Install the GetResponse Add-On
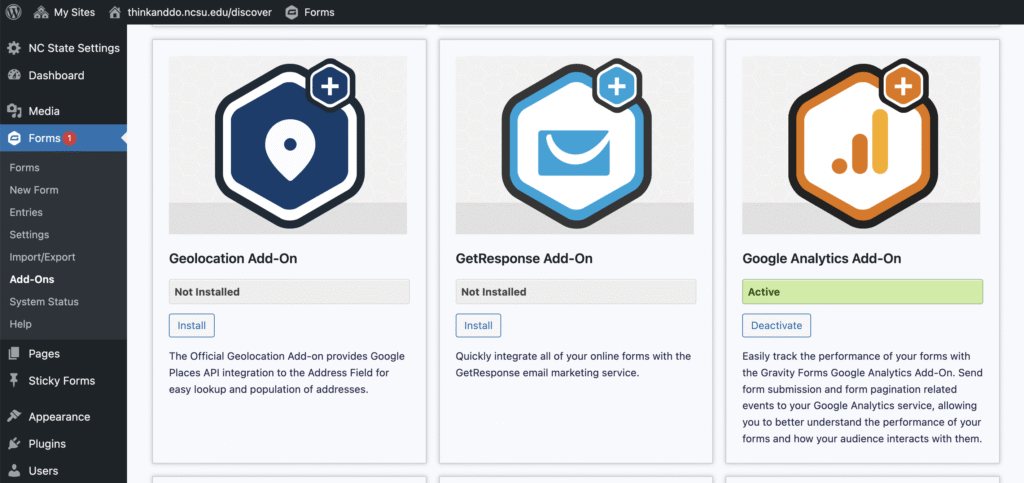The height and width of the screenshot is (483, 1024). (x=478, y=325)
